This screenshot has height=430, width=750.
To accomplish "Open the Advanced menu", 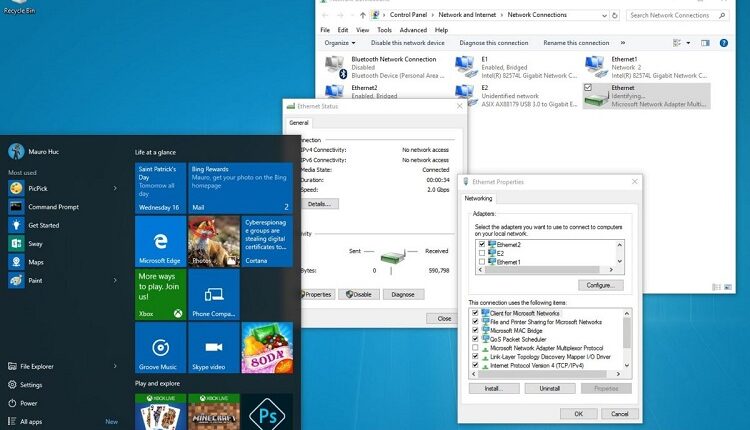I will [413, 30].
